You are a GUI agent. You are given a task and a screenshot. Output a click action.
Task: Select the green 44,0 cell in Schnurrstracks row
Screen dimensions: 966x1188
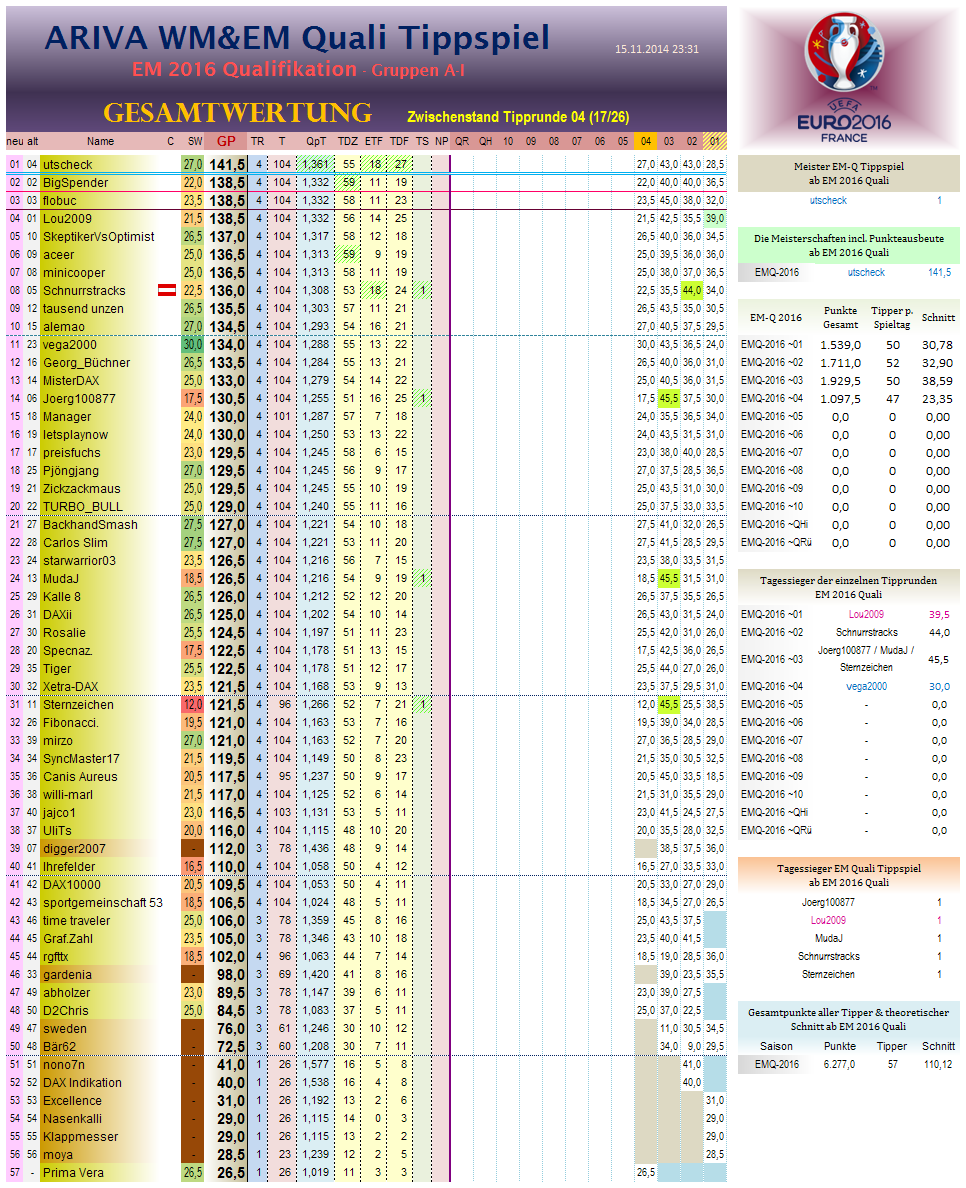(691, 291)
